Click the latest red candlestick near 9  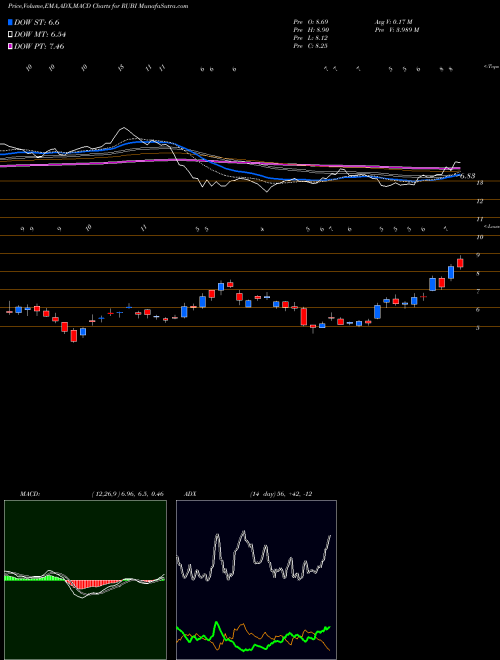coord(460,263)
